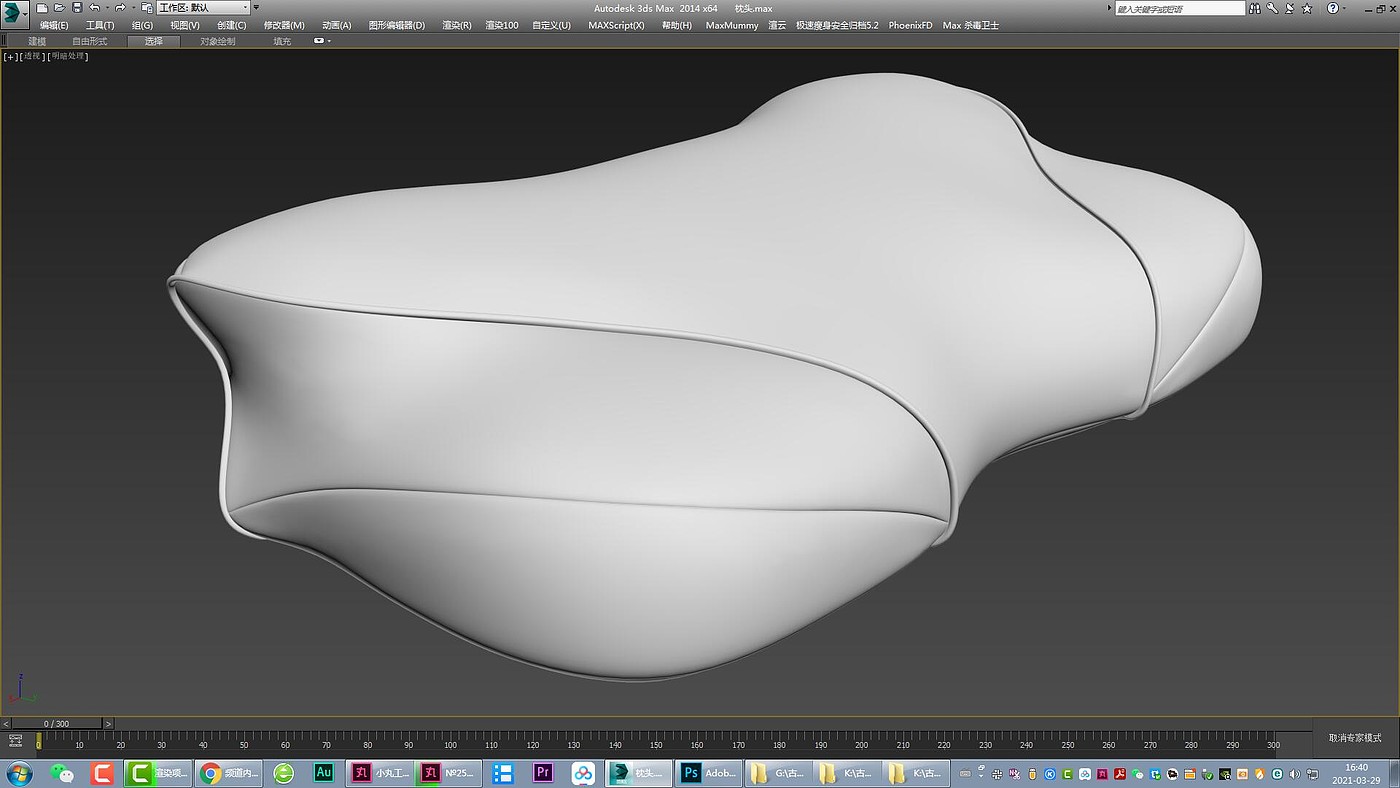Save the scene with the floppy disk icon
1400x788 pixels.
(x=77, y=8)
